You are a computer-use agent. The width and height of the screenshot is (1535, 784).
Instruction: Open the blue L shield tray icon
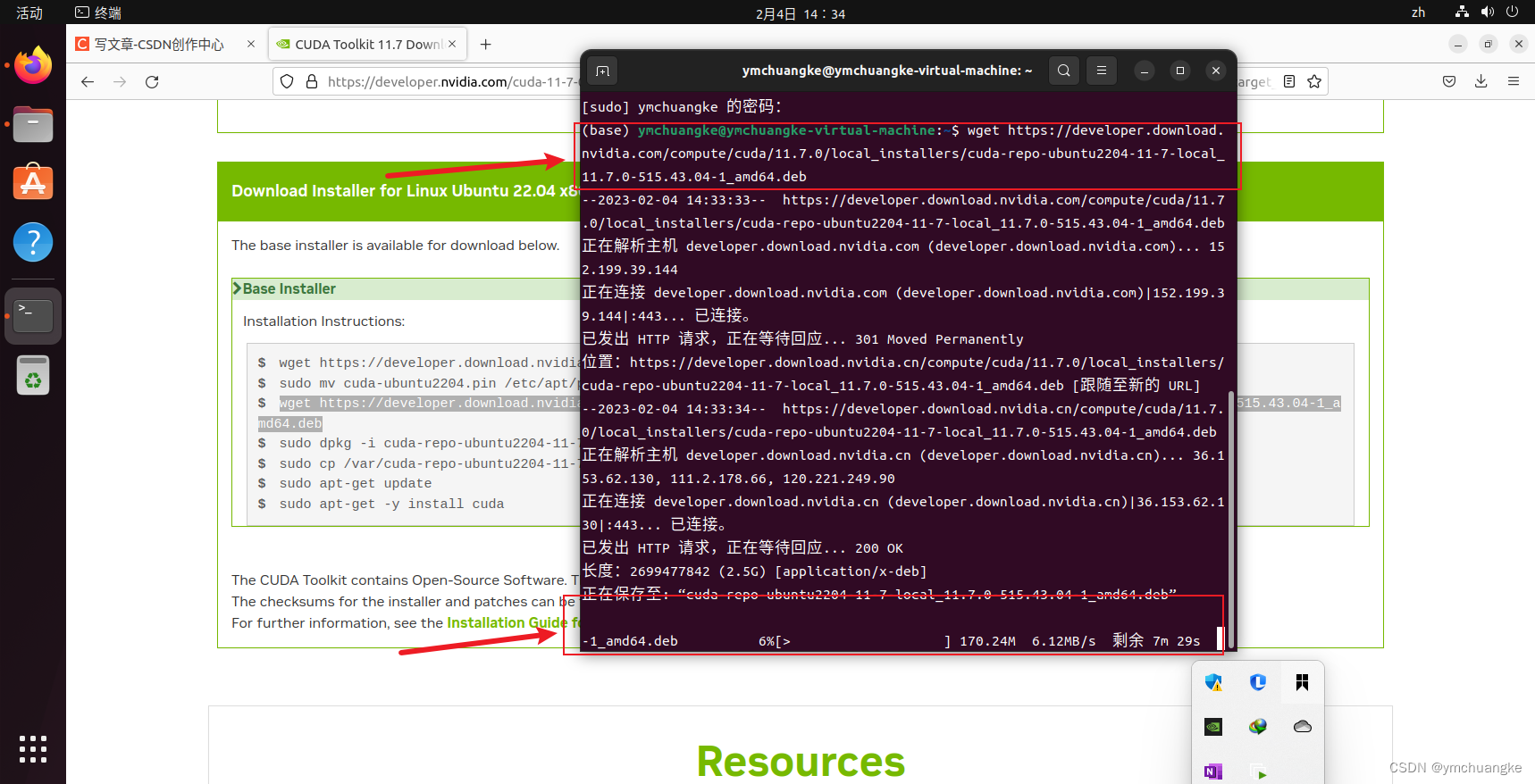click(1258, 682)
